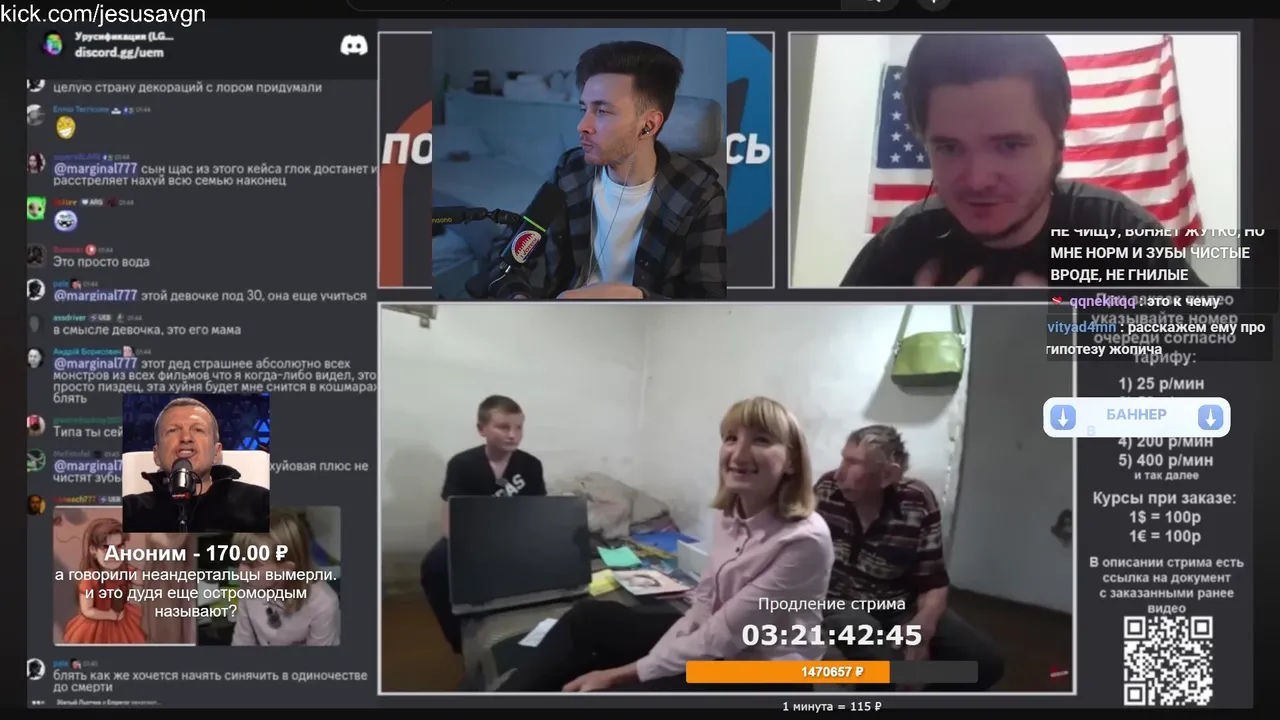The image size is (1280, 720).
Task: Open avatar beside last chat message at bottom
Action: pos(36,669)
